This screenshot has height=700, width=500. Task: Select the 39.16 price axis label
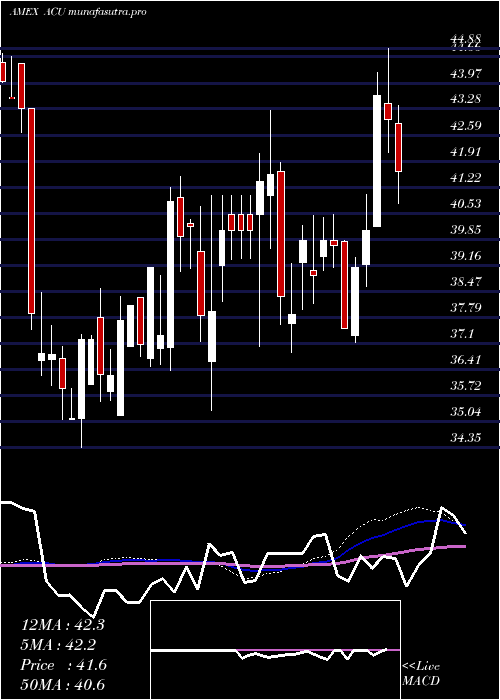pos(466,256)
